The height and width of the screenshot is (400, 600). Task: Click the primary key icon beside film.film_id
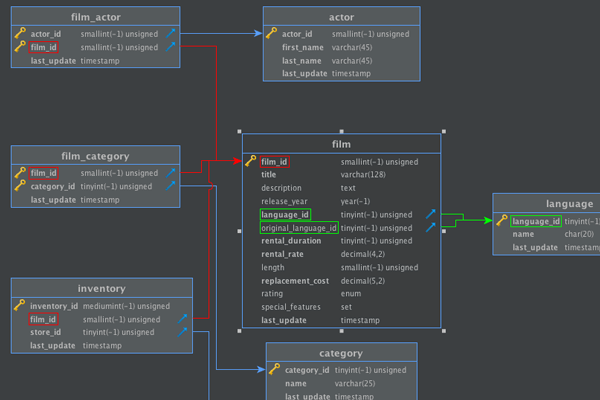point(251,161)
